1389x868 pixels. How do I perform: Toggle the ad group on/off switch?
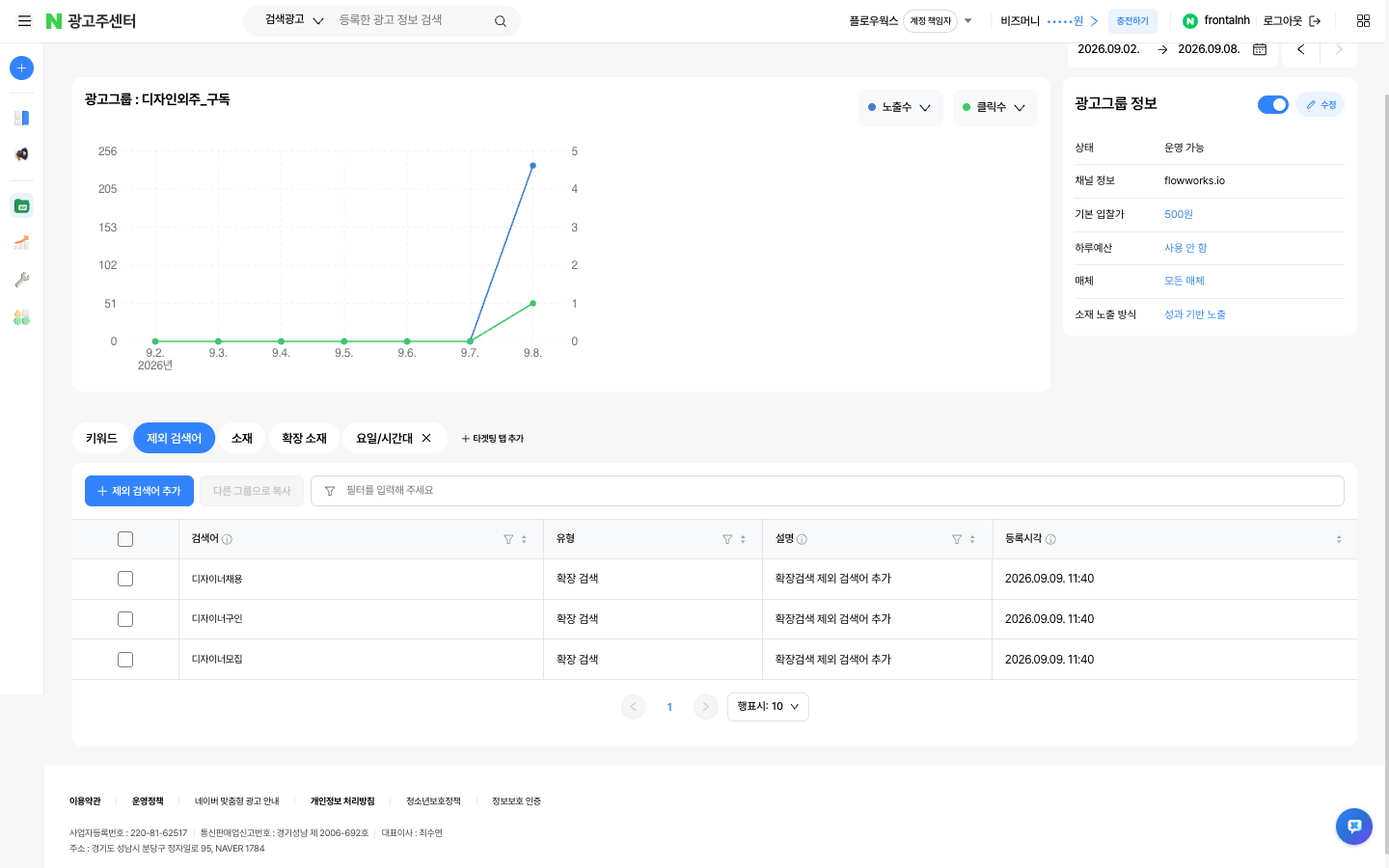(1273, 104)
